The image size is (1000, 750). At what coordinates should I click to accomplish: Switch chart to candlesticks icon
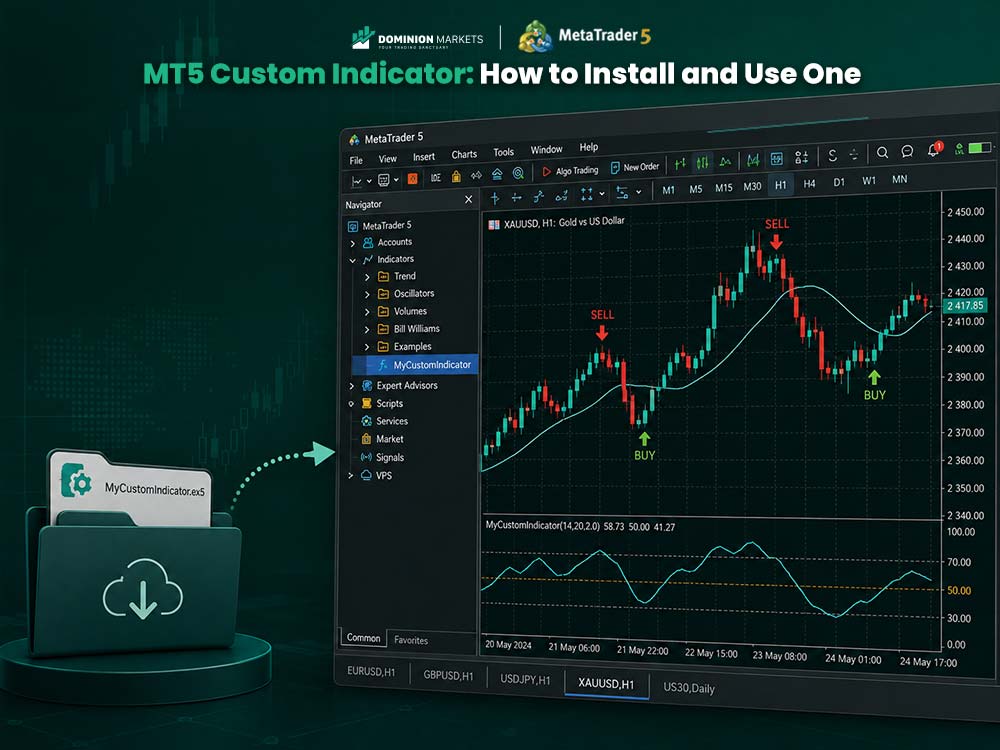tap(702, 163)
